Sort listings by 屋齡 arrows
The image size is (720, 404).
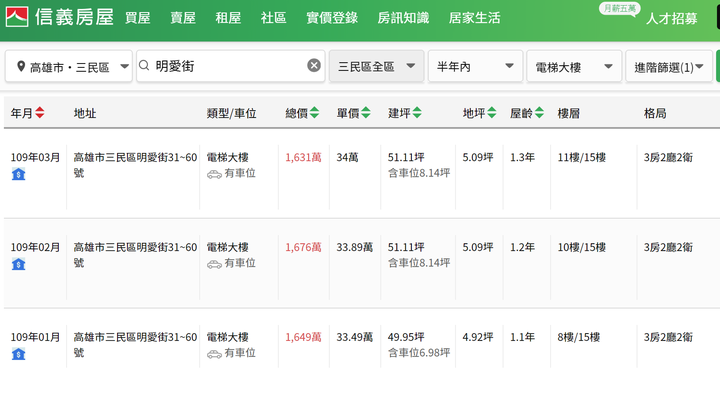[x=540, y=114]
